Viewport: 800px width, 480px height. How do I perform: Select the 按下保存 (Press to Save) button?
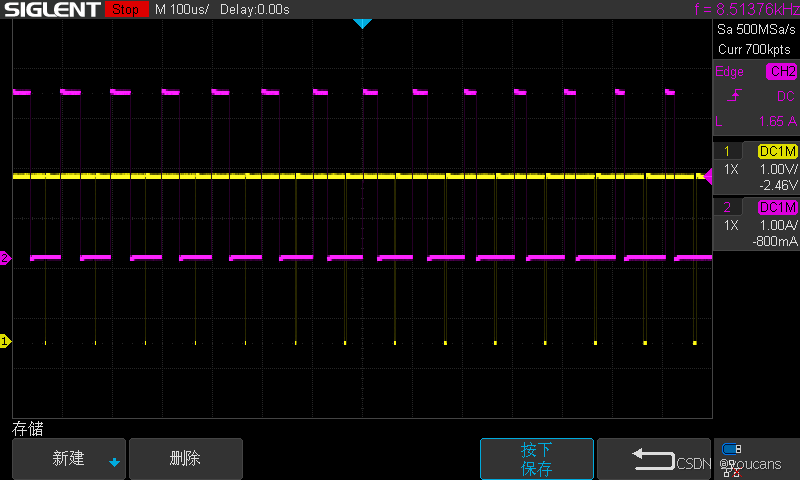537,459
